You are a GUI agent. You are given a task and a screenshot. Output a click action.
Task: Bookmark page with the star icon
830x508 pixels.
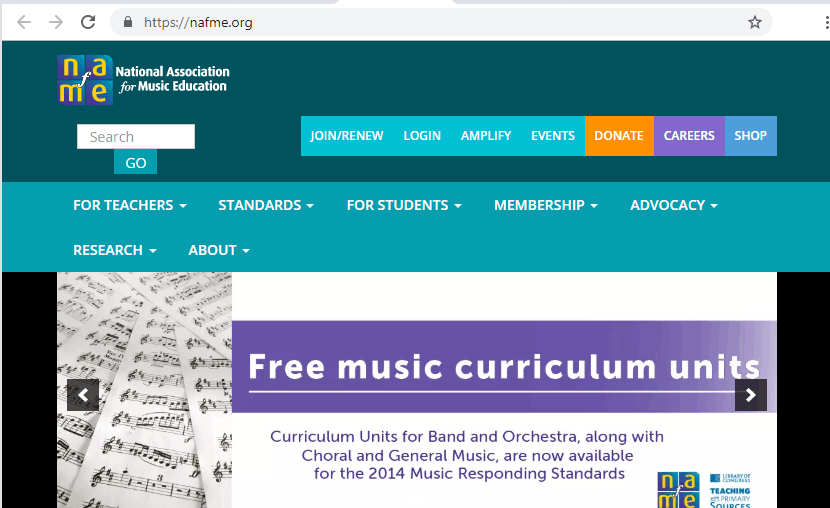(x=755, y=22)
